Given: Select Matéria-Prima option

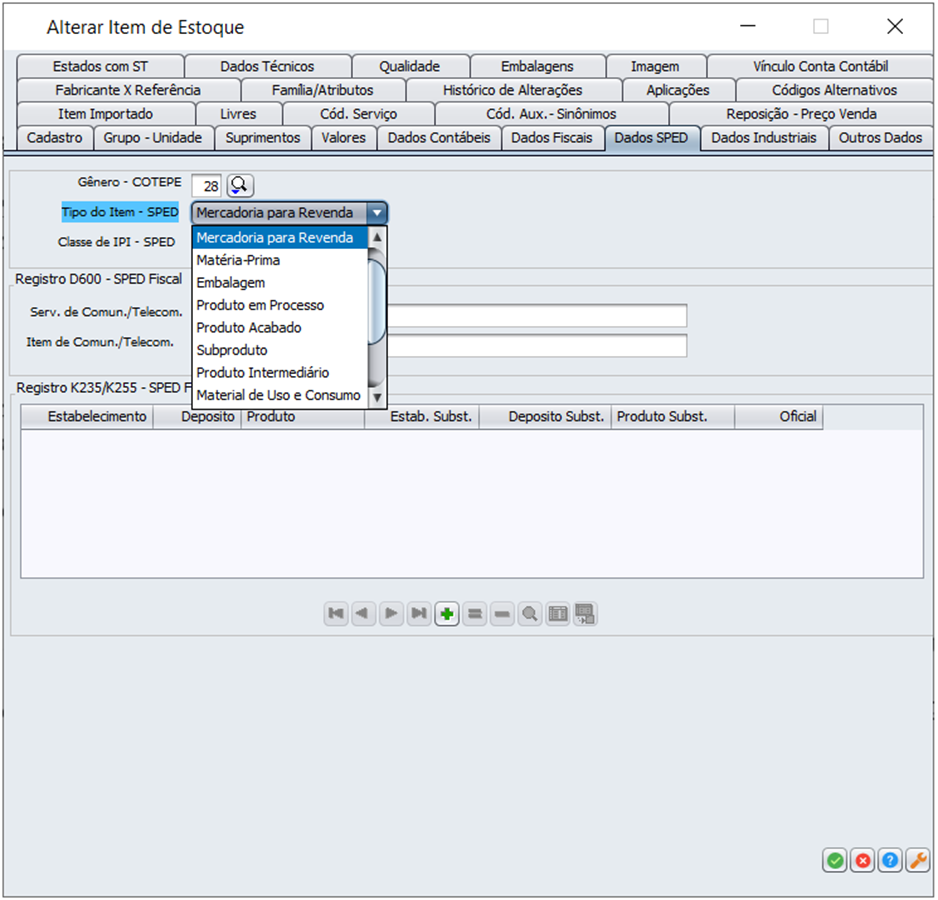Looking at the screenshot, I should point(280,260).
